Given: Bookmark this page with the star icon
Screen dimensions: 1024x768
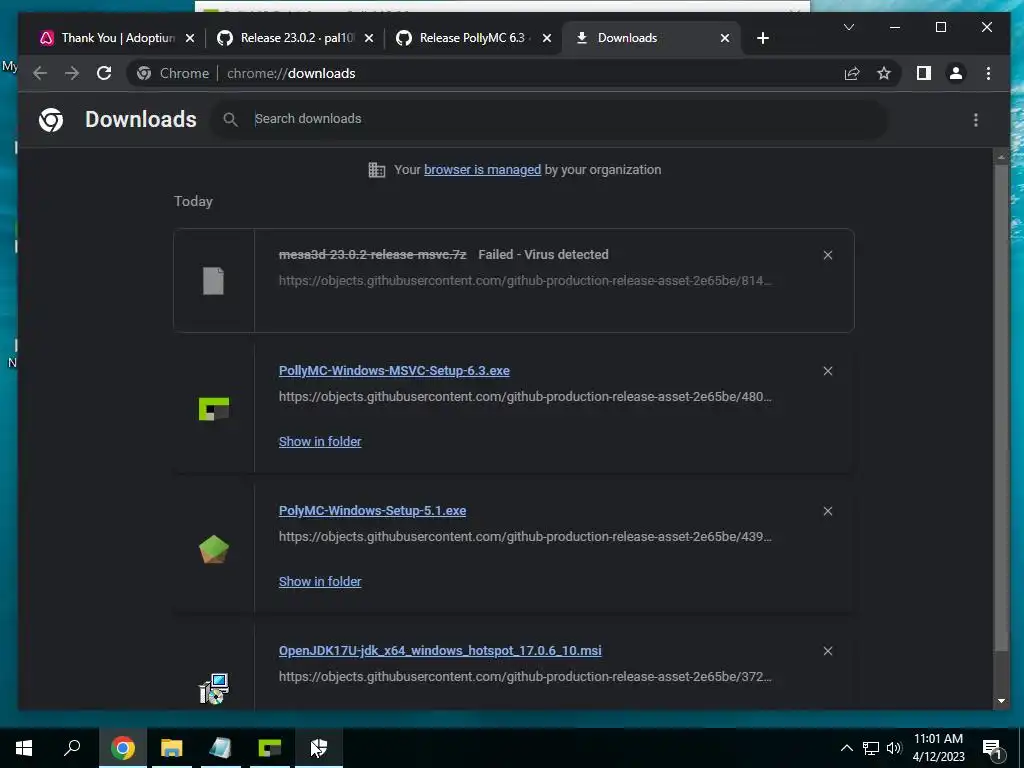Looking at the screenshot, I should pyautogui.click(x=884, y=73).
